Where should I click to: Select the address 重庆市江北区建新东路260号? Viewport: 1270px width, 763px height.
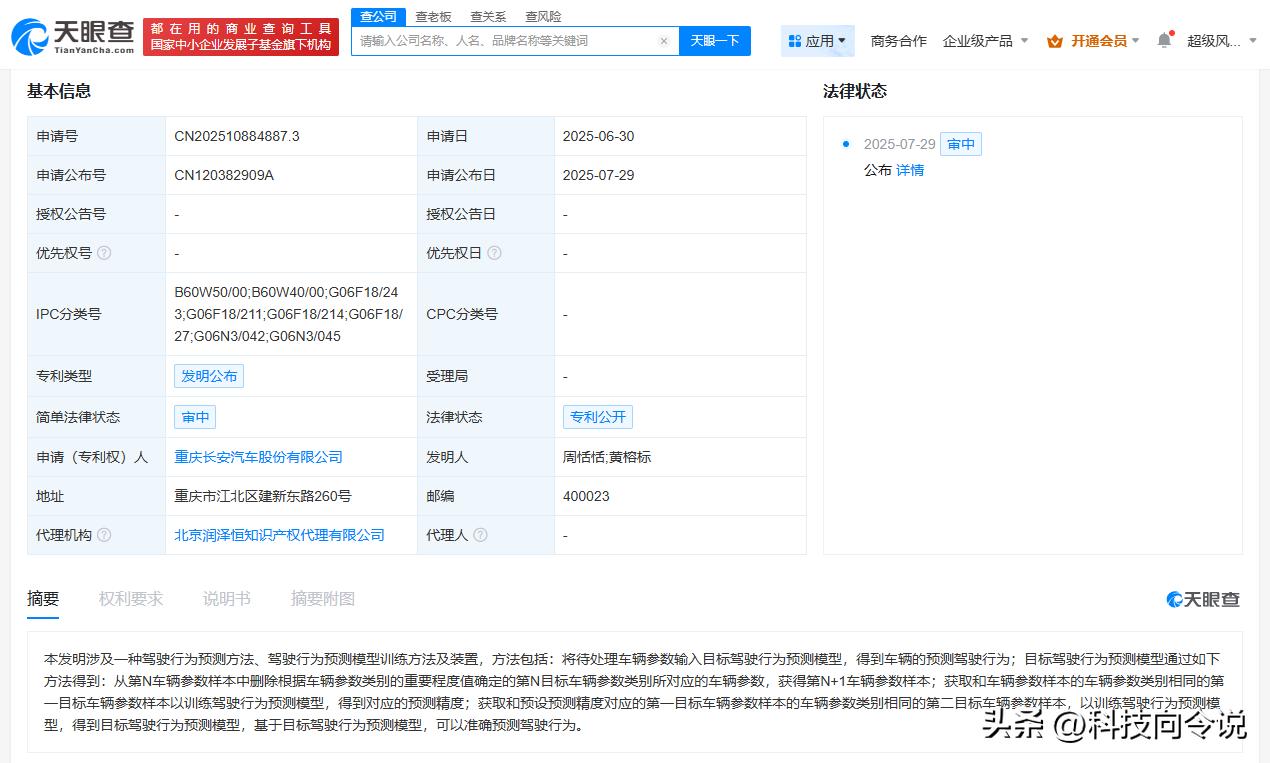[x=263, y=496]
